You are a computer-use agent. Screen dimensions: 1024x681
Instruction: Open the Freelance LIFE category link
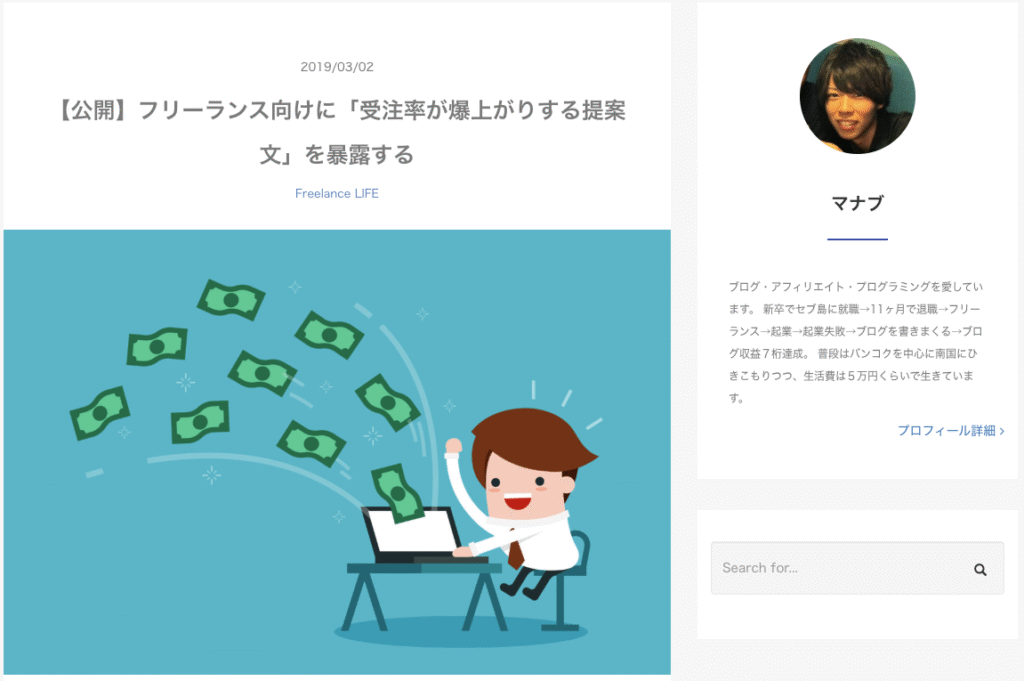click(x=337, y=193)
